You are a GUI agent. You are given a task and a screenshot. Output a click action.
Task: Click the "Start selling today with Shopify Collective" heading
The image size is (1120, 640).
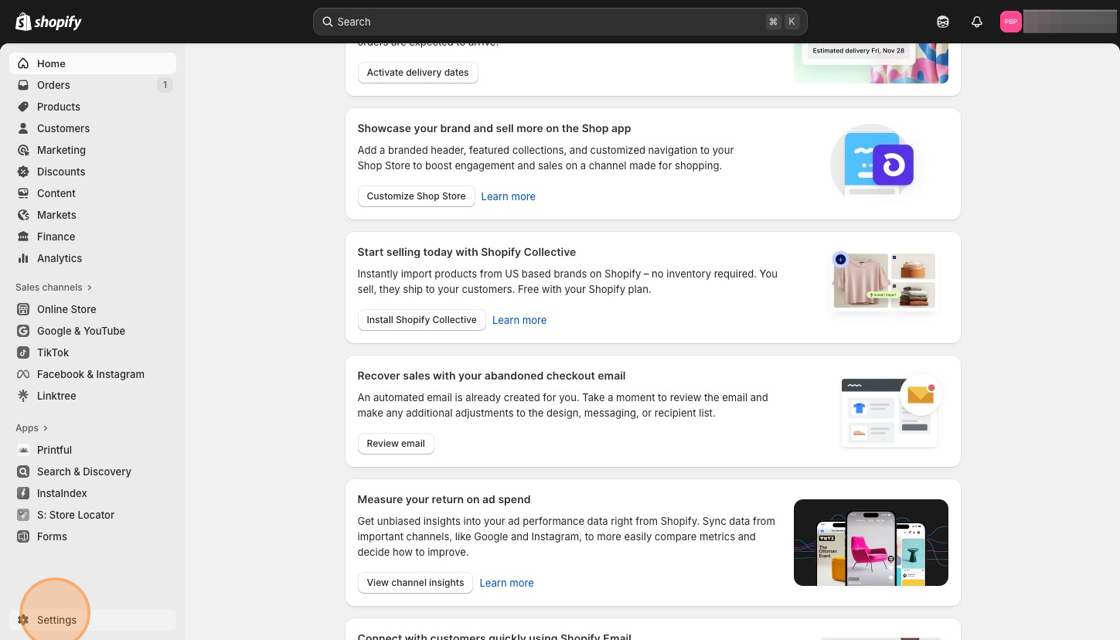coord(466,252)
